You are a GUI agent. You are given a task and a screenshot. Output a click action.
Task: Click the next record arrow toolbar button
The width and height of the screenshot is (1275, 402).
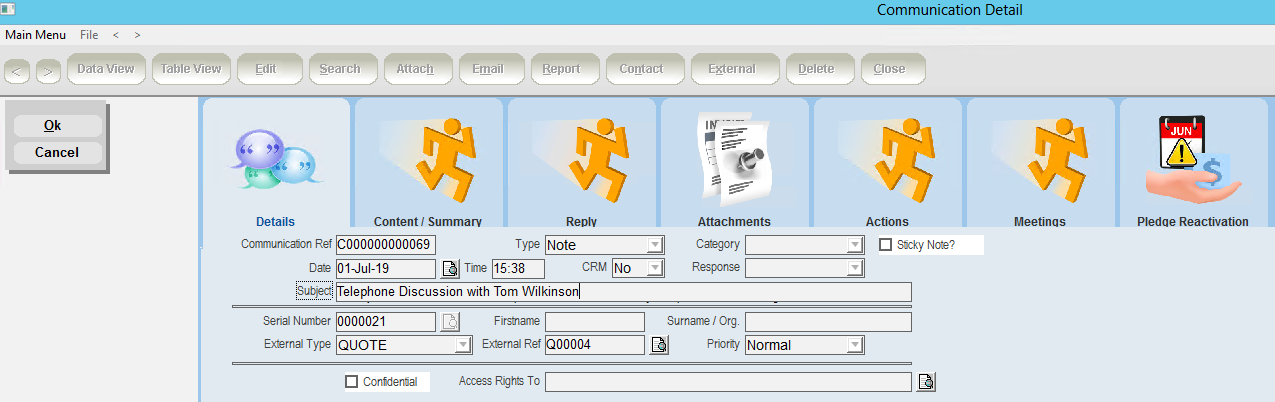tap(48, 71)
